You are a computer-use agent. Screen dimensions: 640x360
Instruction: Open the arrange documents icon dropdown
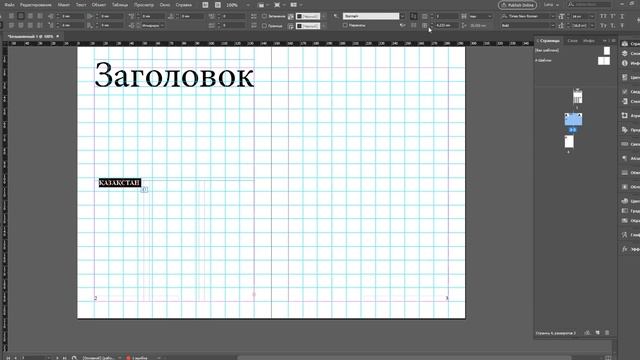(x=295, y=5)
